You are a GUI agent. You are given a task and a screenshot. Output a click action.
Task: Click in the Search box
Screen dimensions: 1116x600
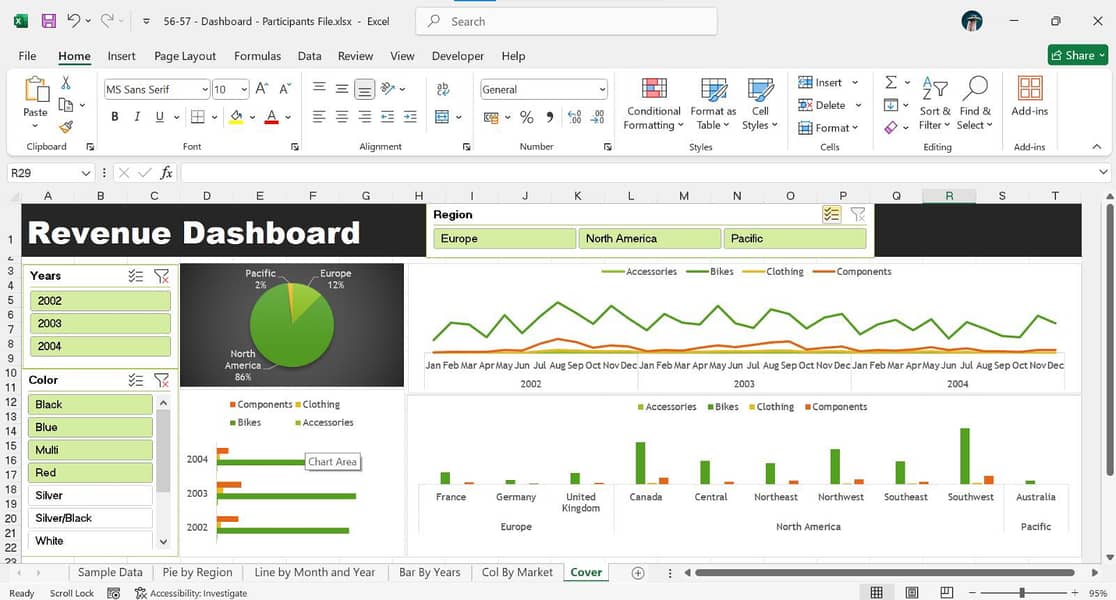click(567, 21)
